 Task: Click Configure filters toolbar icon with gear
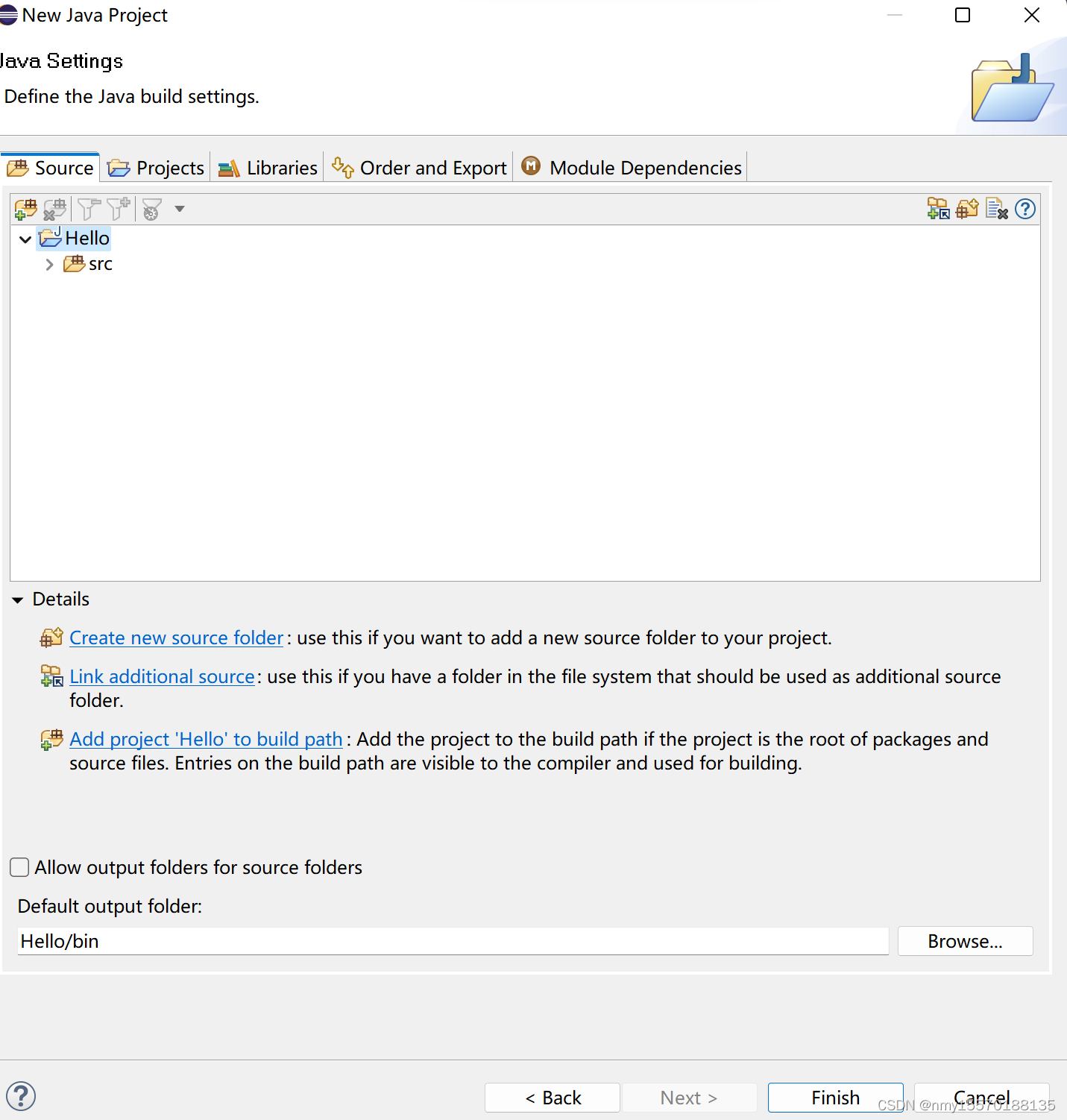pyautogui.click(x=151, y=210)
